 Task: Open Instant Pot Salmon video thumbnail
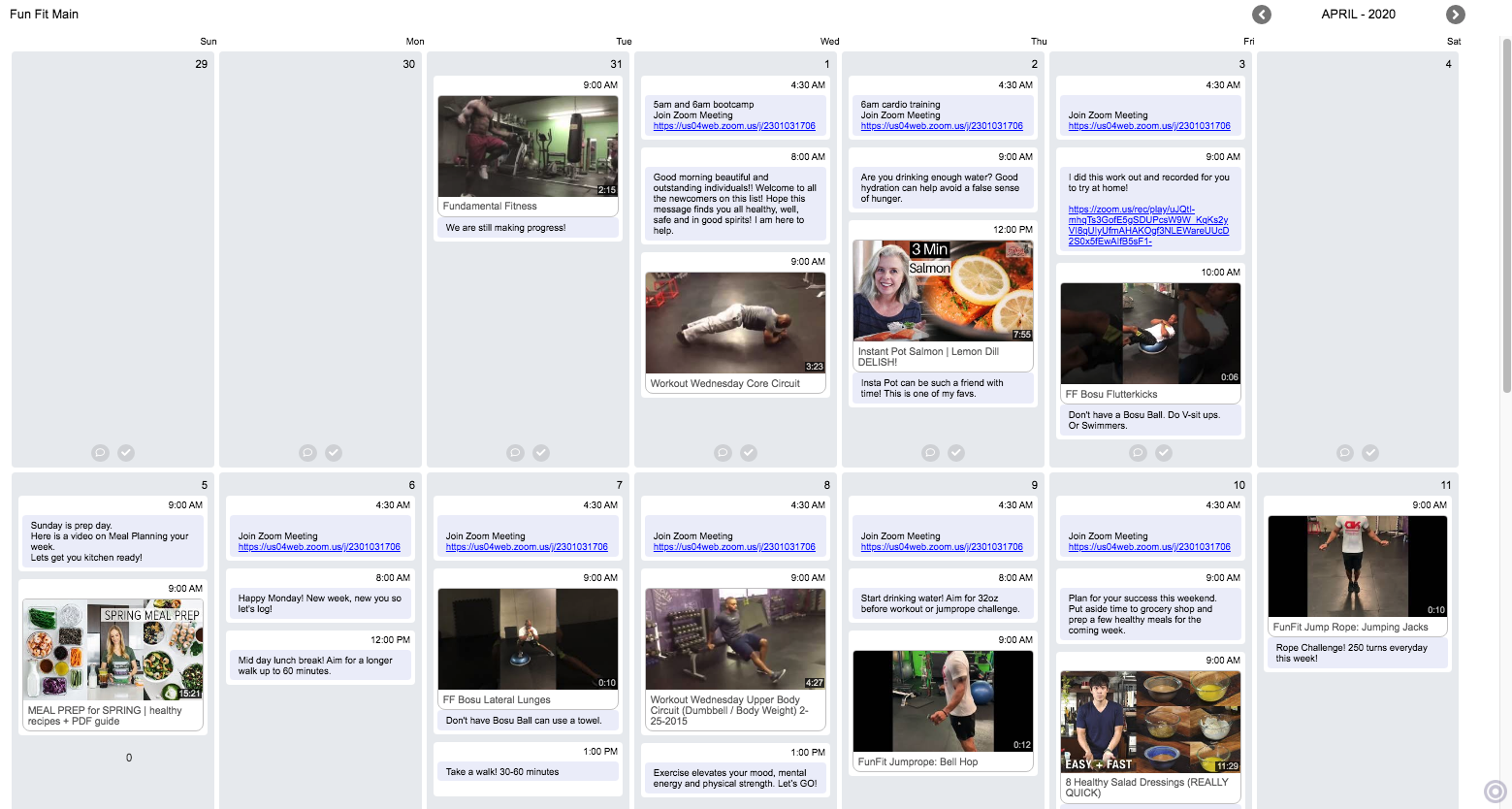tap(942, 291)
